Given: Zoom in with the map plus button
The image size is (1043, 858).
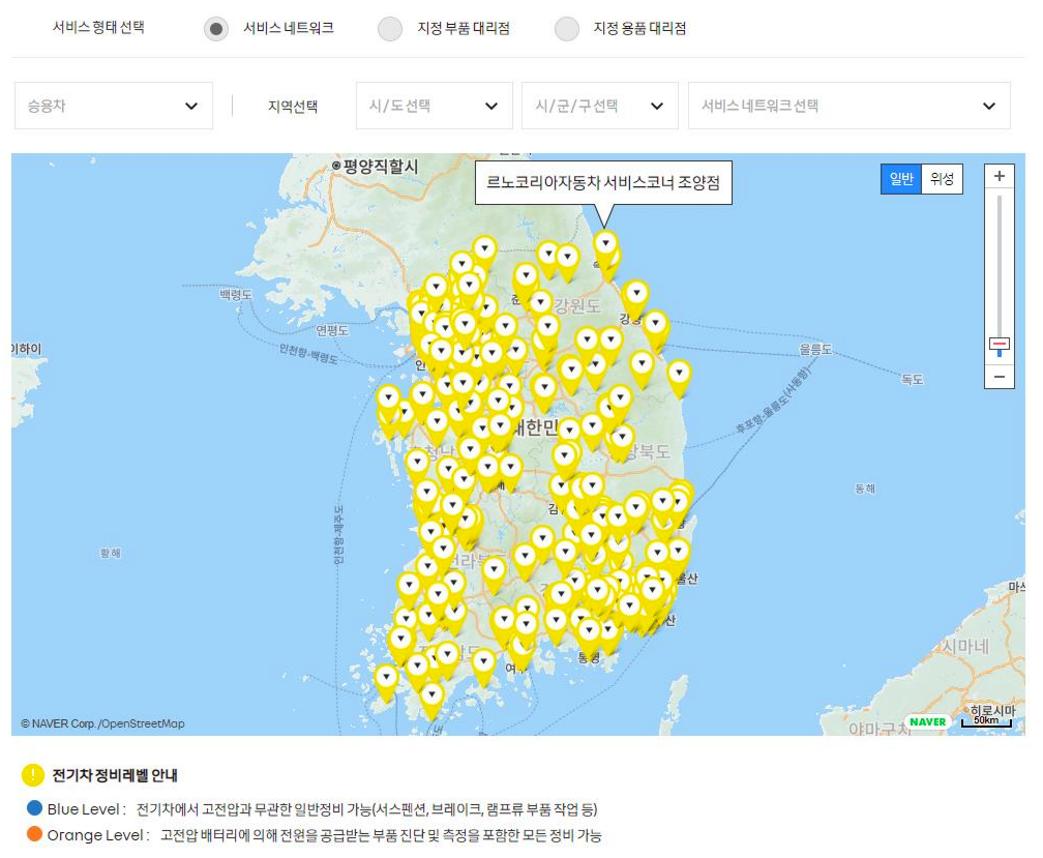Looking at the screenshot, I should coord(999,176).
